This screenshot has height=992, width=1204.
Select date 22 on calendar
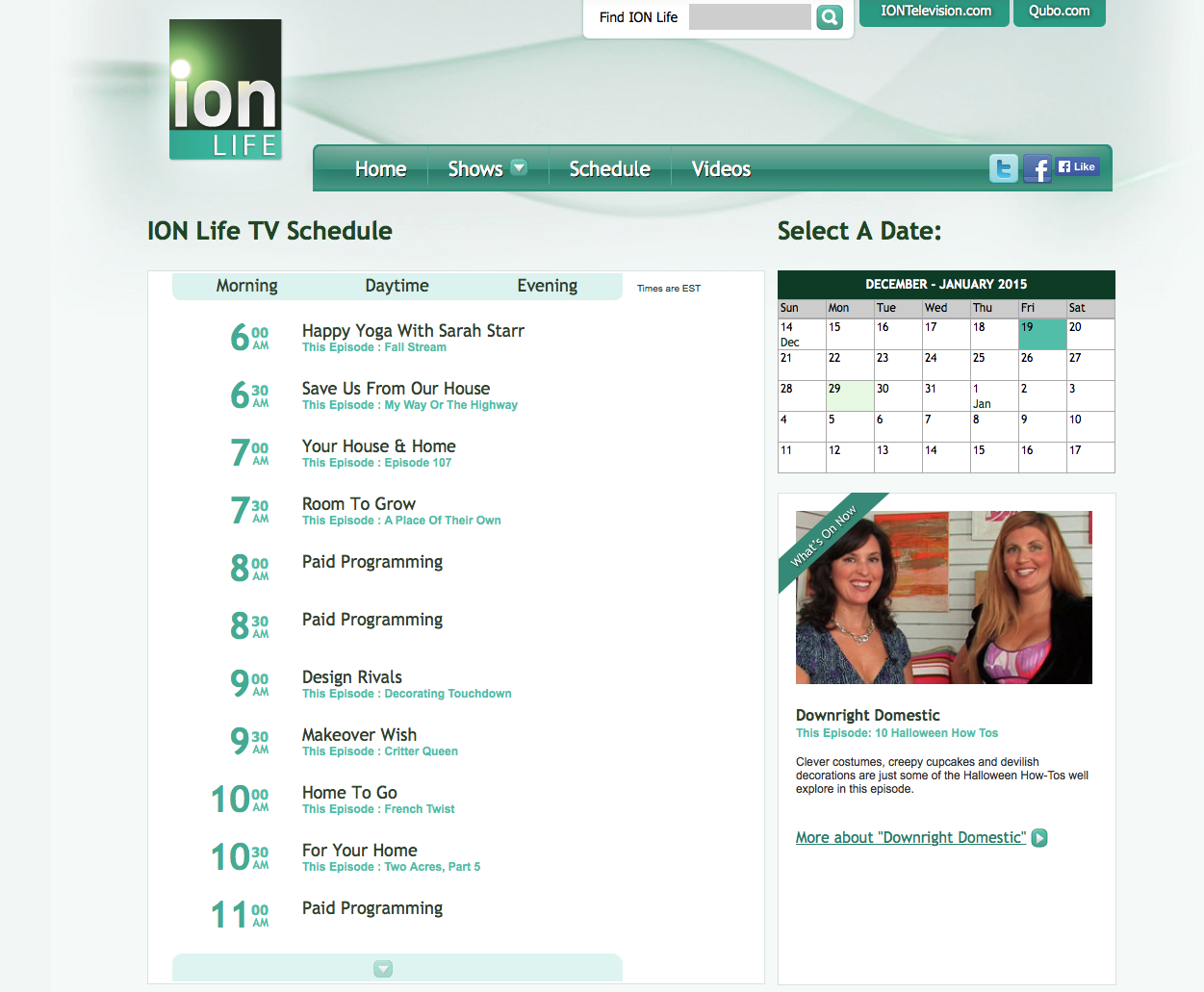[x=850, y=365]
